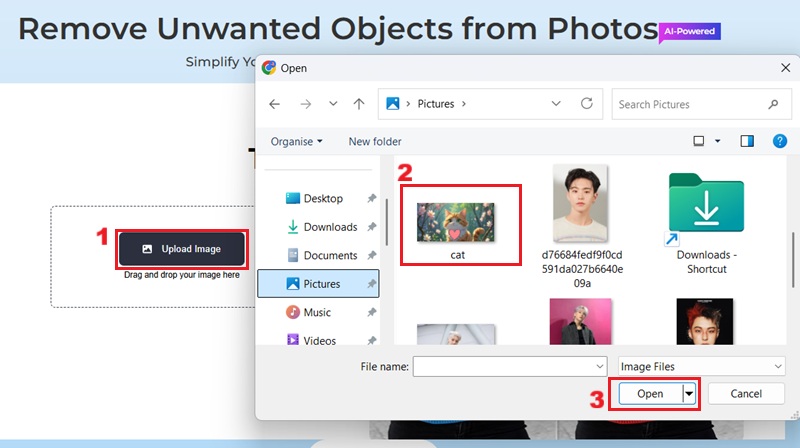Click the Forward navigation arrow

pyautogui.click(x=305, y=104)
